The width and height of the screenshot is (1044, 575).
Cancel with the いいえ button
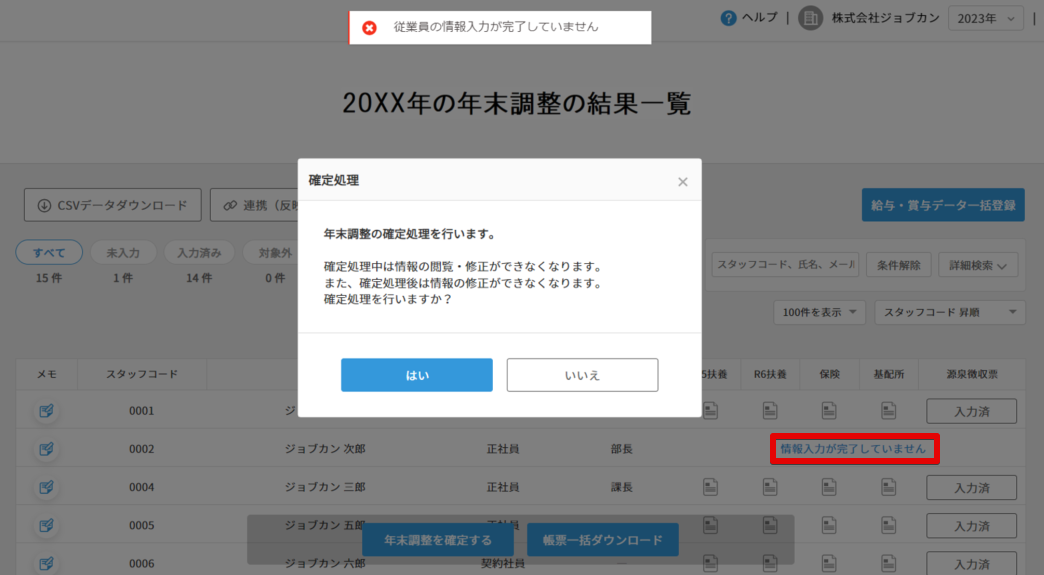582,375
